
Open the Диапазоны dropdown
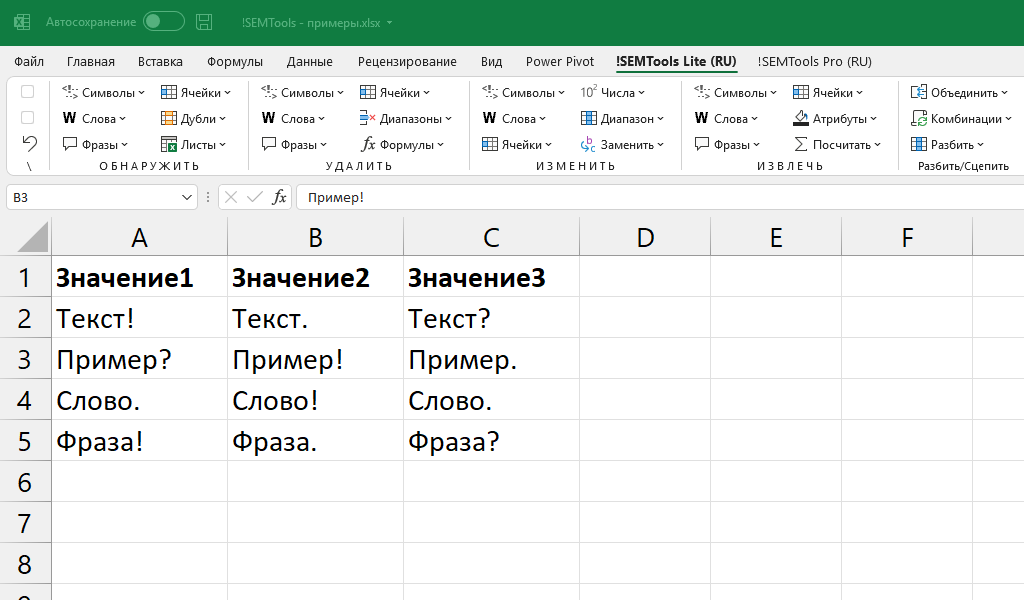click(406, 119)
